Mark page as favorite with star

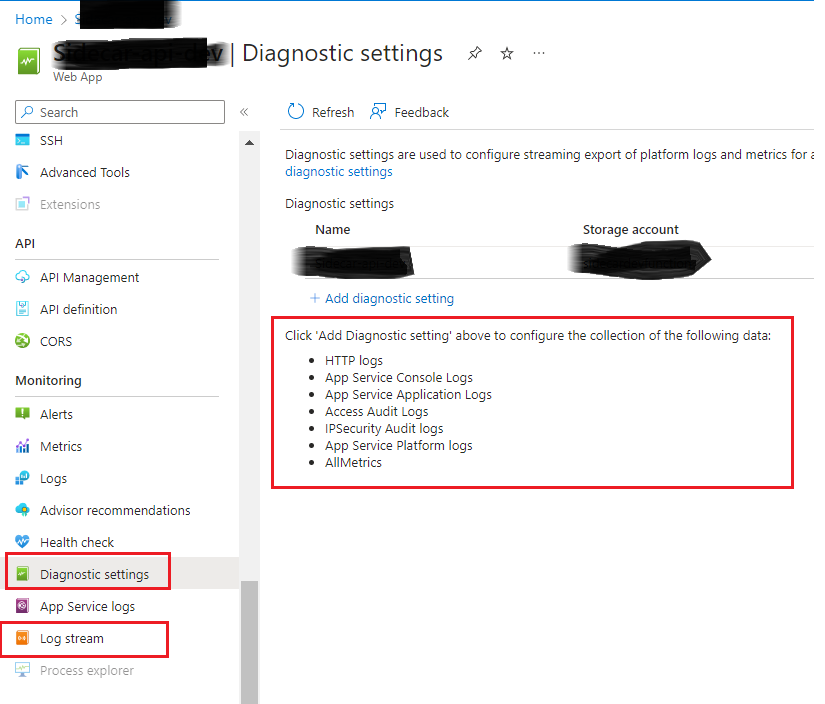[x=507, y=53]
